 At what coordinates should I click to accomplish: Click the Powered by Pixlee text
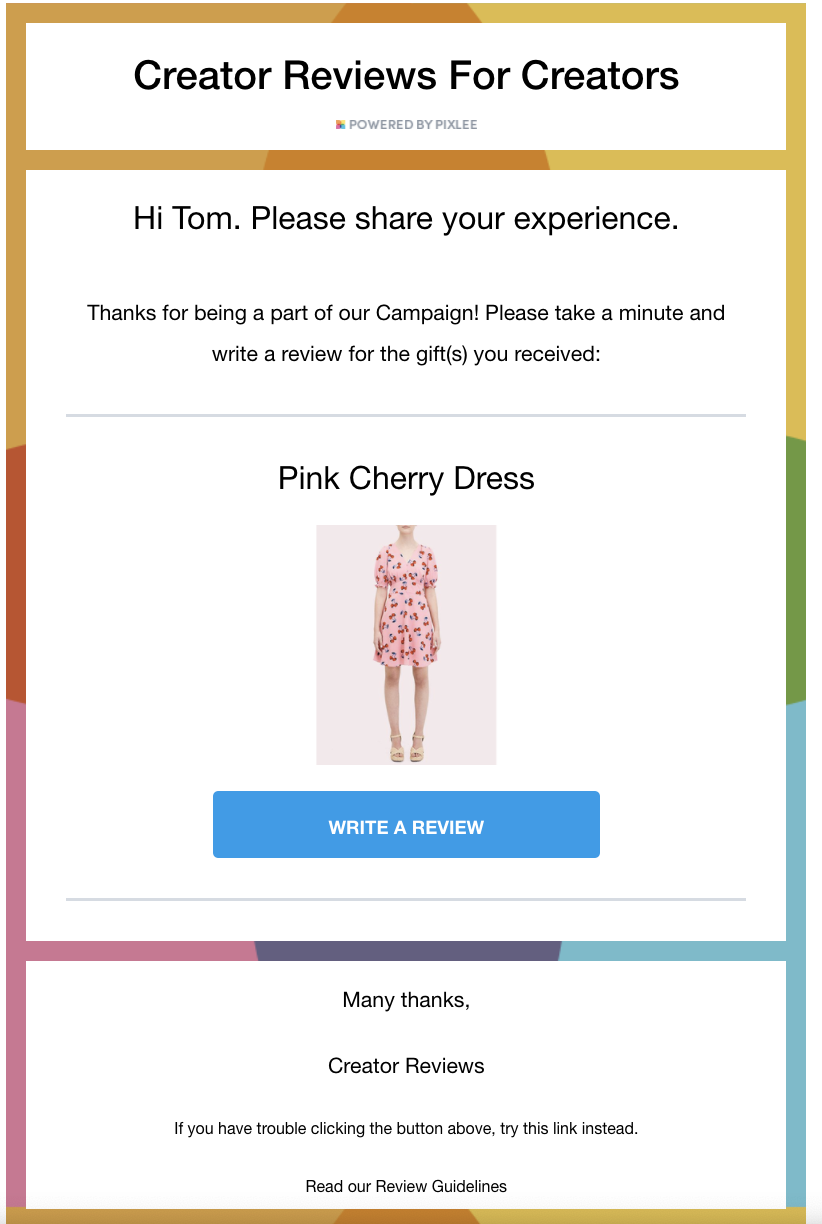[x=412, y=125]
